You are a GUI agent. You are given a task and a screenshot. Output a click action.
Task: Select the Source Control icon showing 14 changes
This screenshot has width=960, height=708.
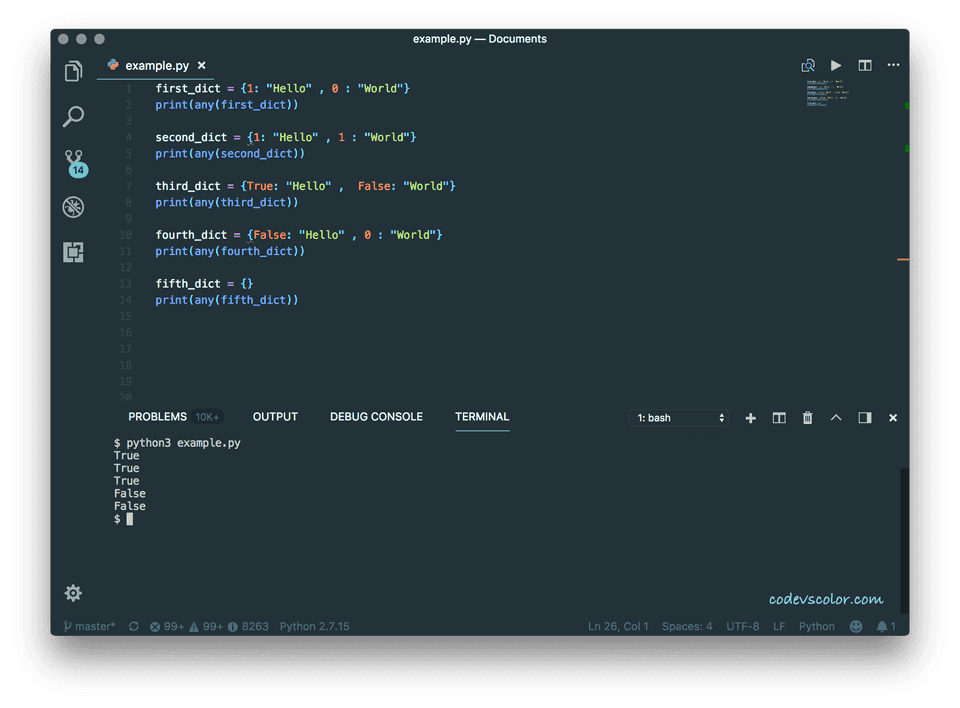point(73,160)
